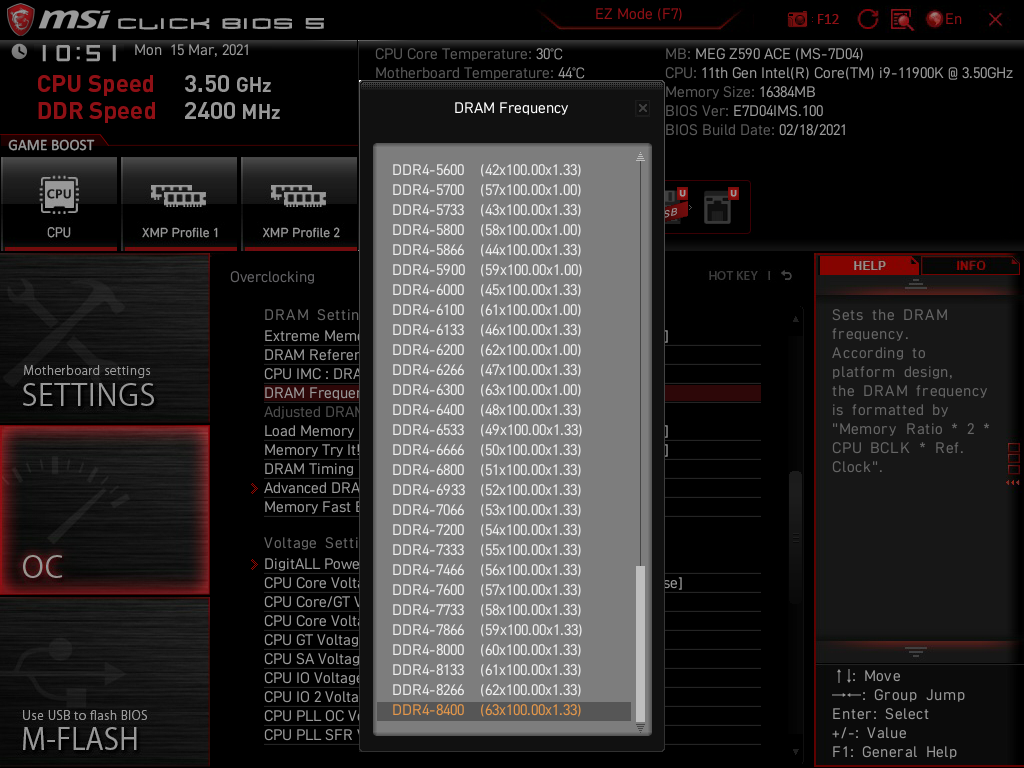
Task: Select DDR4-5600 (42x100.00x1.33)
Action: (x=504, y=170)
